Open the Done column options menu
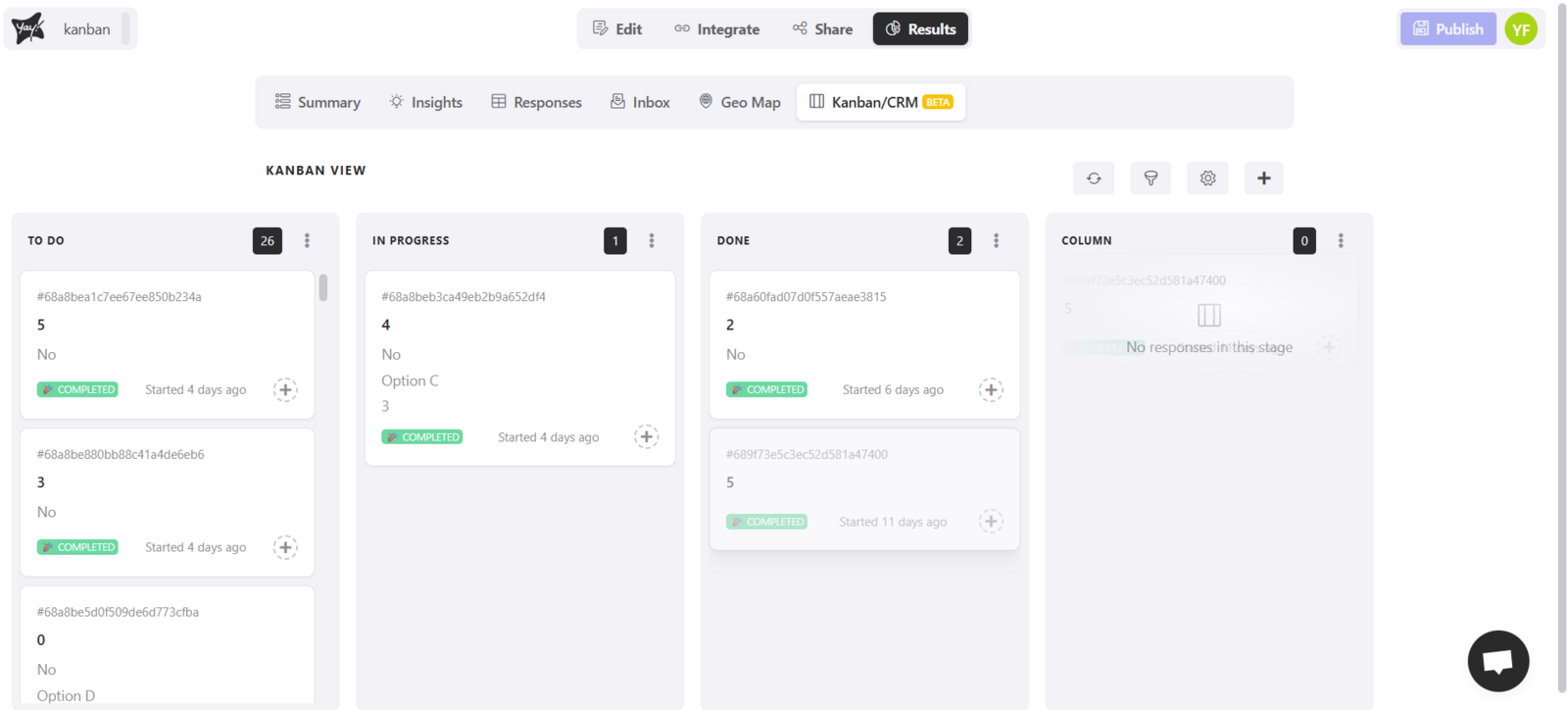The width and height of the screenshot is (1568, 710). click(997, 241)
